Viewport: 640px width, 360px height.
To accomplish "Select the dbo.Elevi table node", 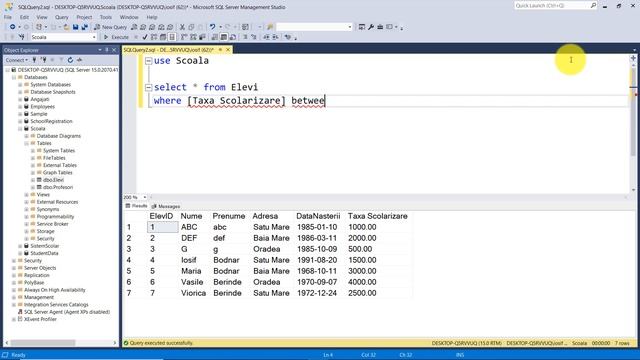I will click(x=53, y=180).
